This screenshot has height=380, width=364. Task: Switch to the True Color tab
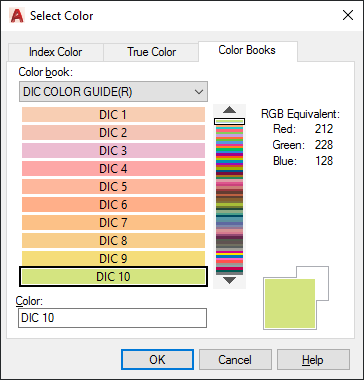[x=151, y=52]
